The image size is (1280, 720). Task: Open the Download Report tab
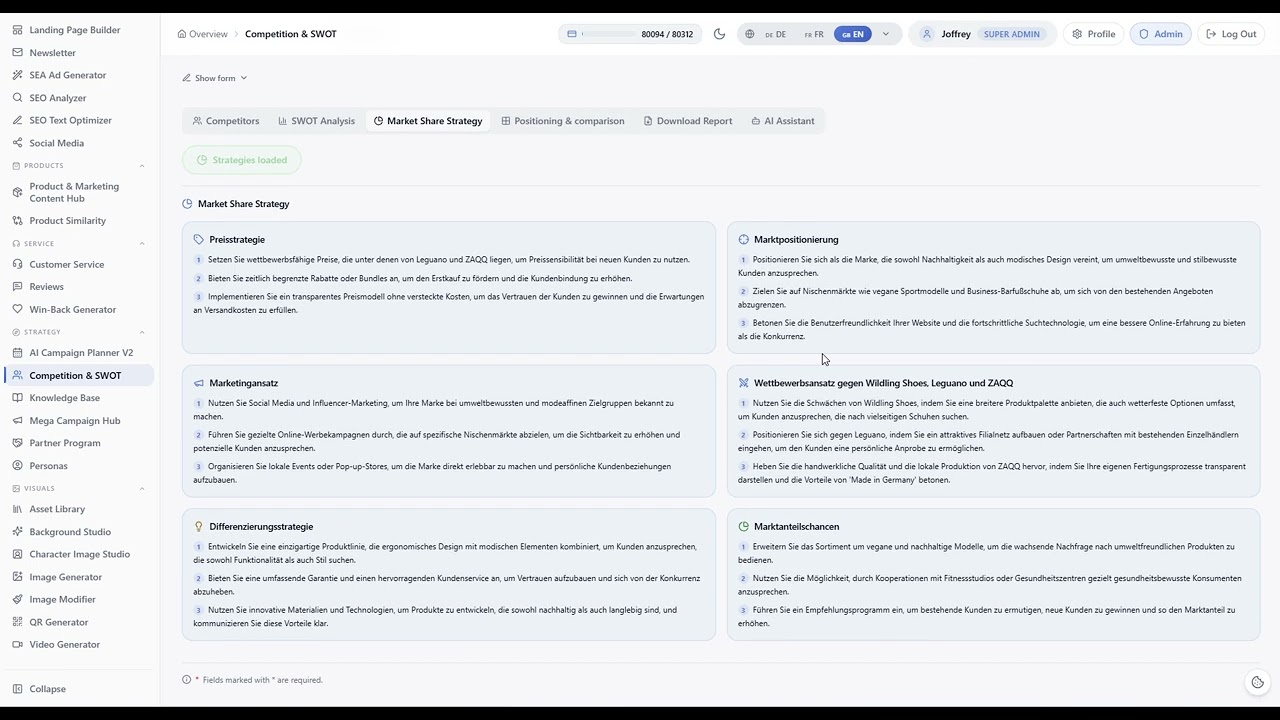(688, 121)
